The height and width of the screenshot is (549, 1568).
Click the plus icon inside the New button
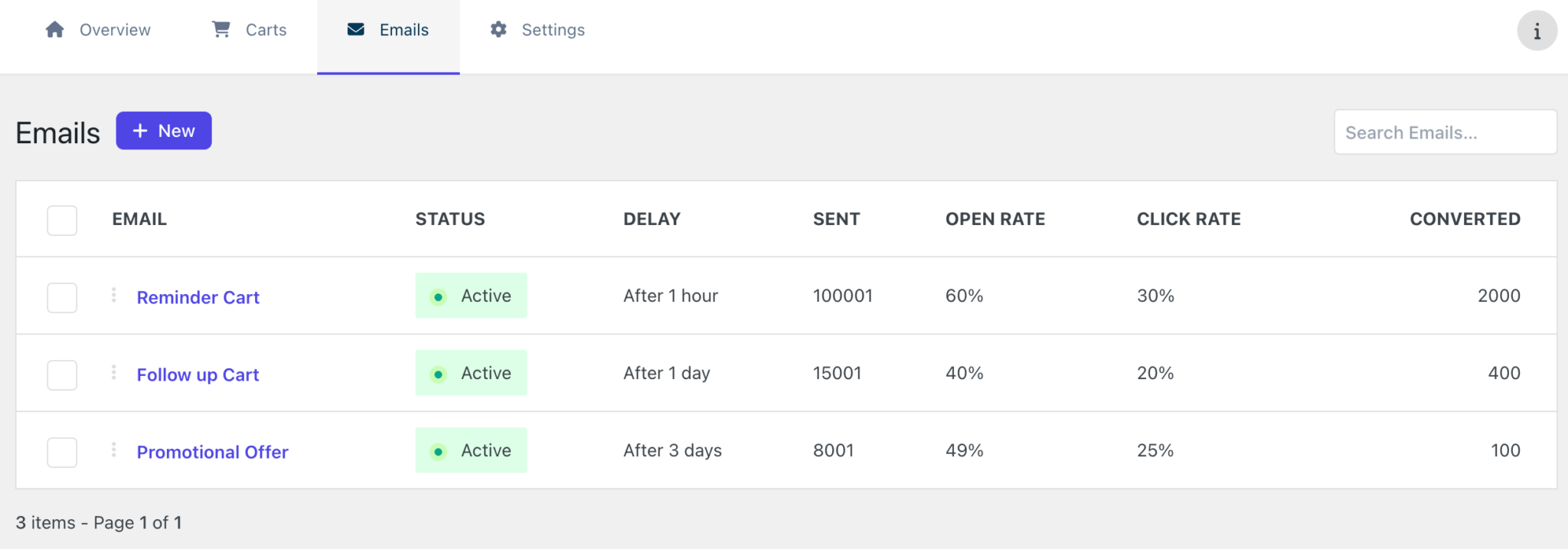[139, 130]
